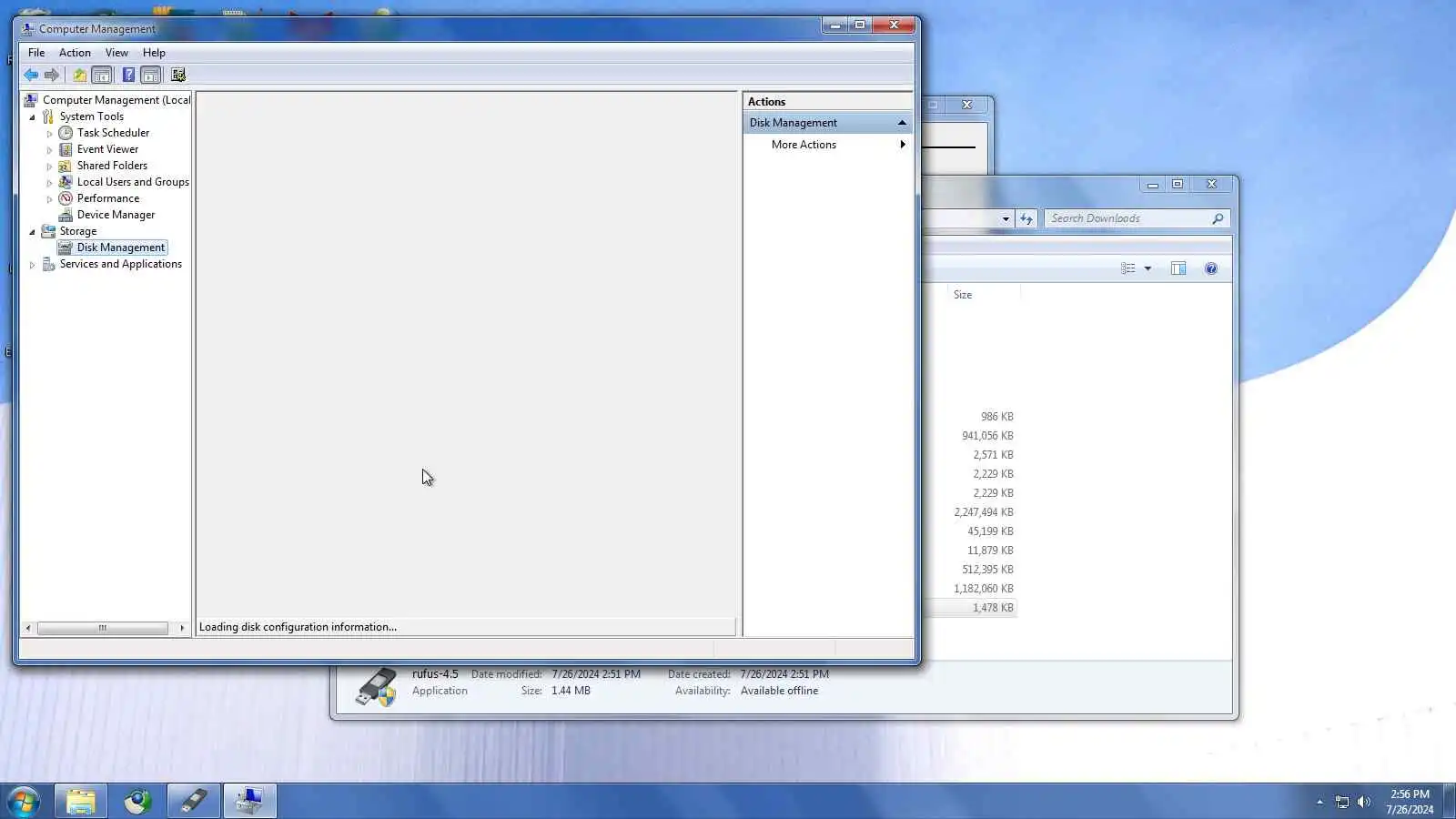
Task: Click the Forward arrow toolbar icon
Action: (52, 76)
